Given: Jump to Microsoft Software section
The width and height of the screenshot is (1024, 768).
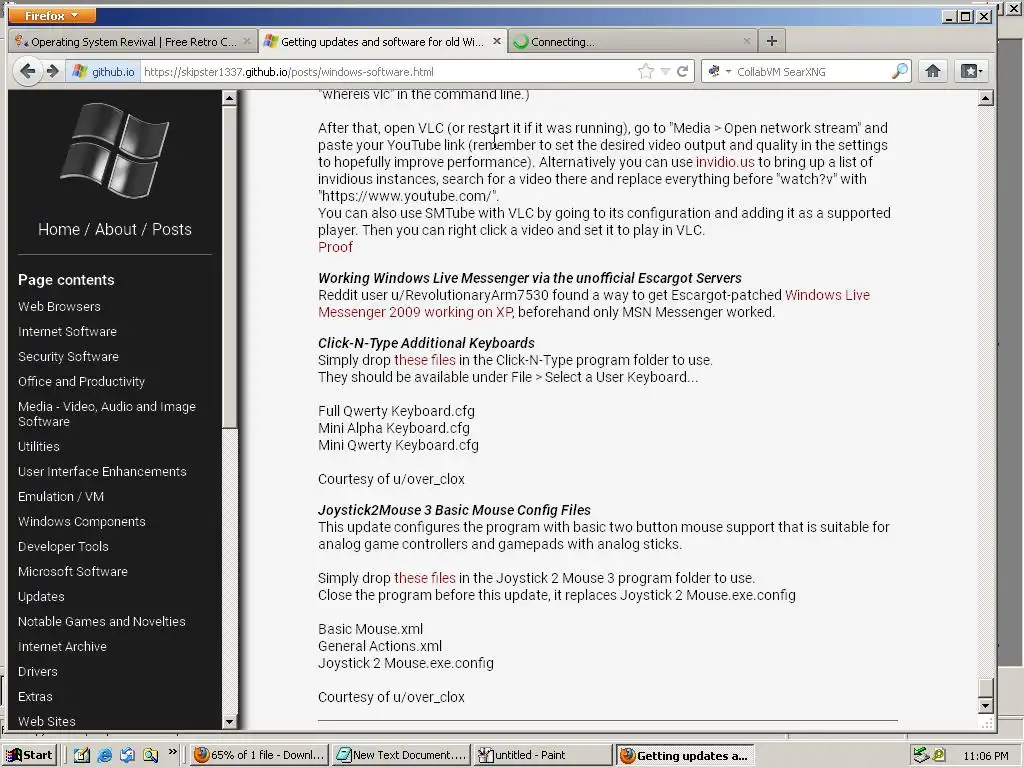Looking at the screenshot, I should coord(73,571).
